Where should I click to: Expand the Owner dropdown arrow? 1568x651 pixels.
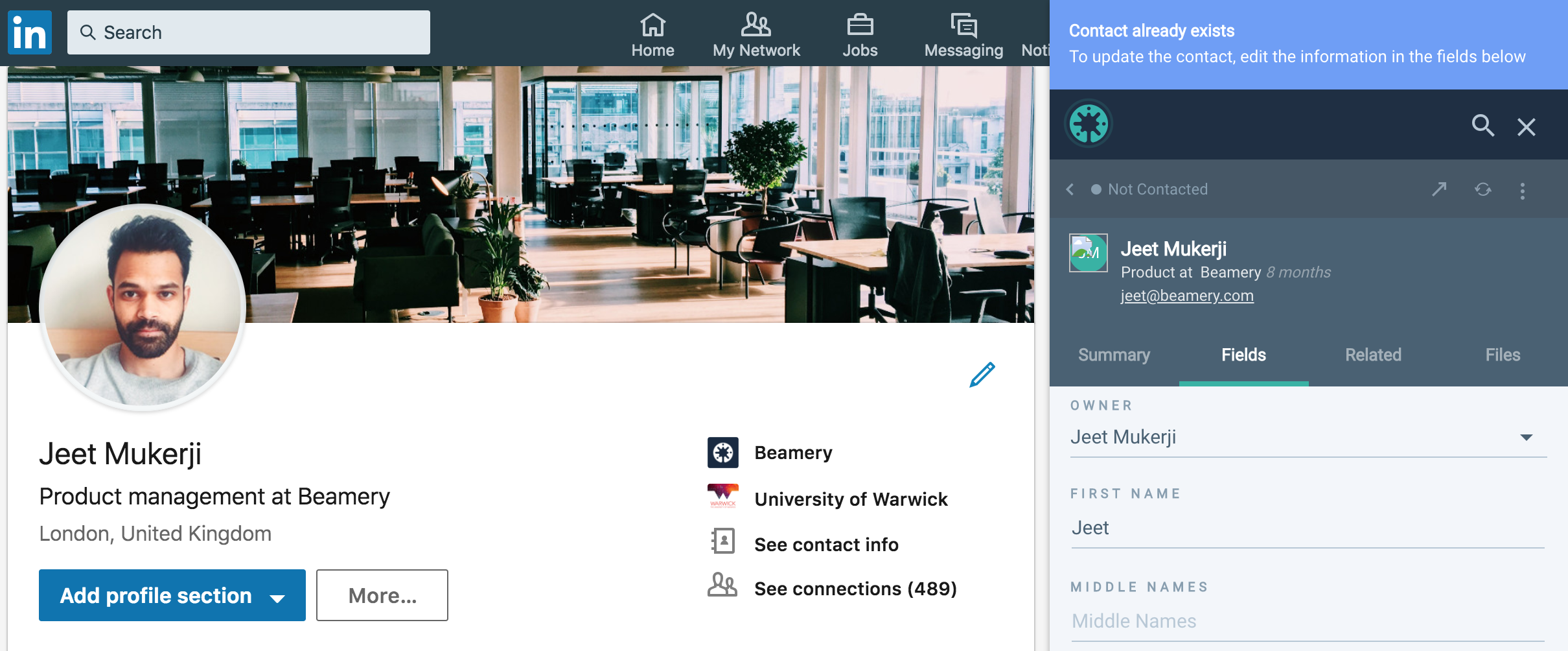pos(1527,438)
